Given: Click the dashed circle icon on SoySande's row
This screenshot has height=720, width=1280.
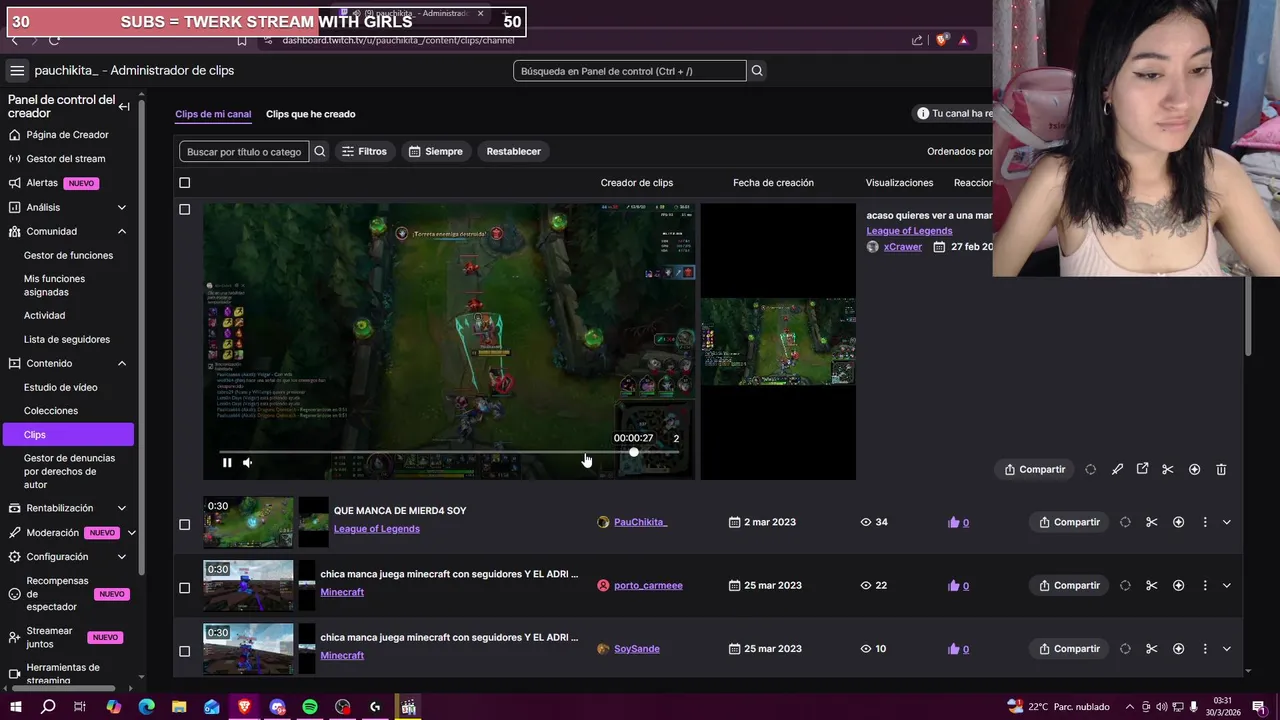Looking at the screenshot, I should click(x=1125, y=648).
